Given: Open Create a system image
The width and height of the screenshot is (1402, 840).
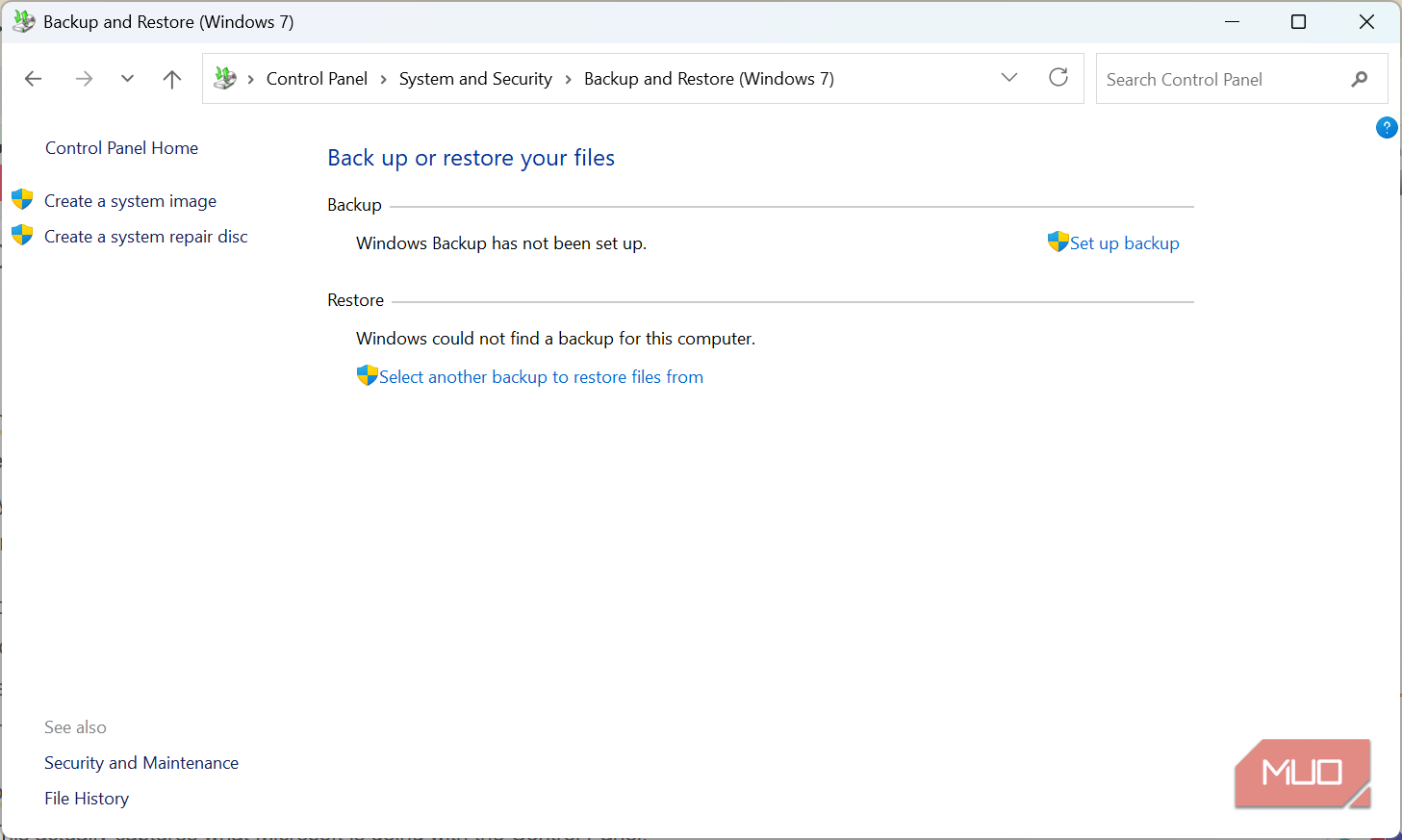Looking at the screenshot, I should click(x=130, y=201).
